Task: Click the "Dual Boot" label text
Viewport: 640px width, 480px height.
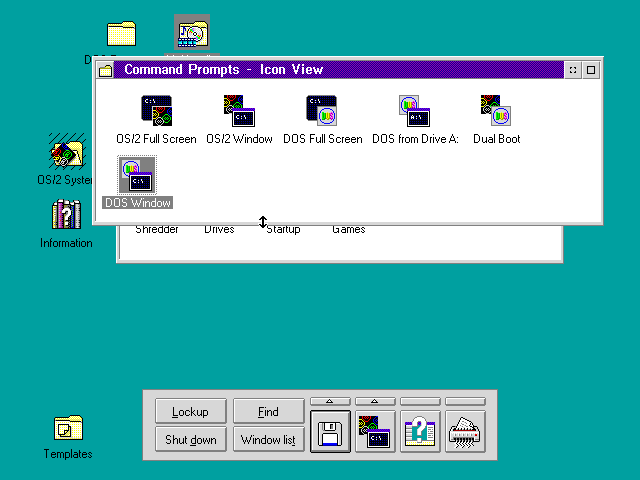Action: [496, 139]
